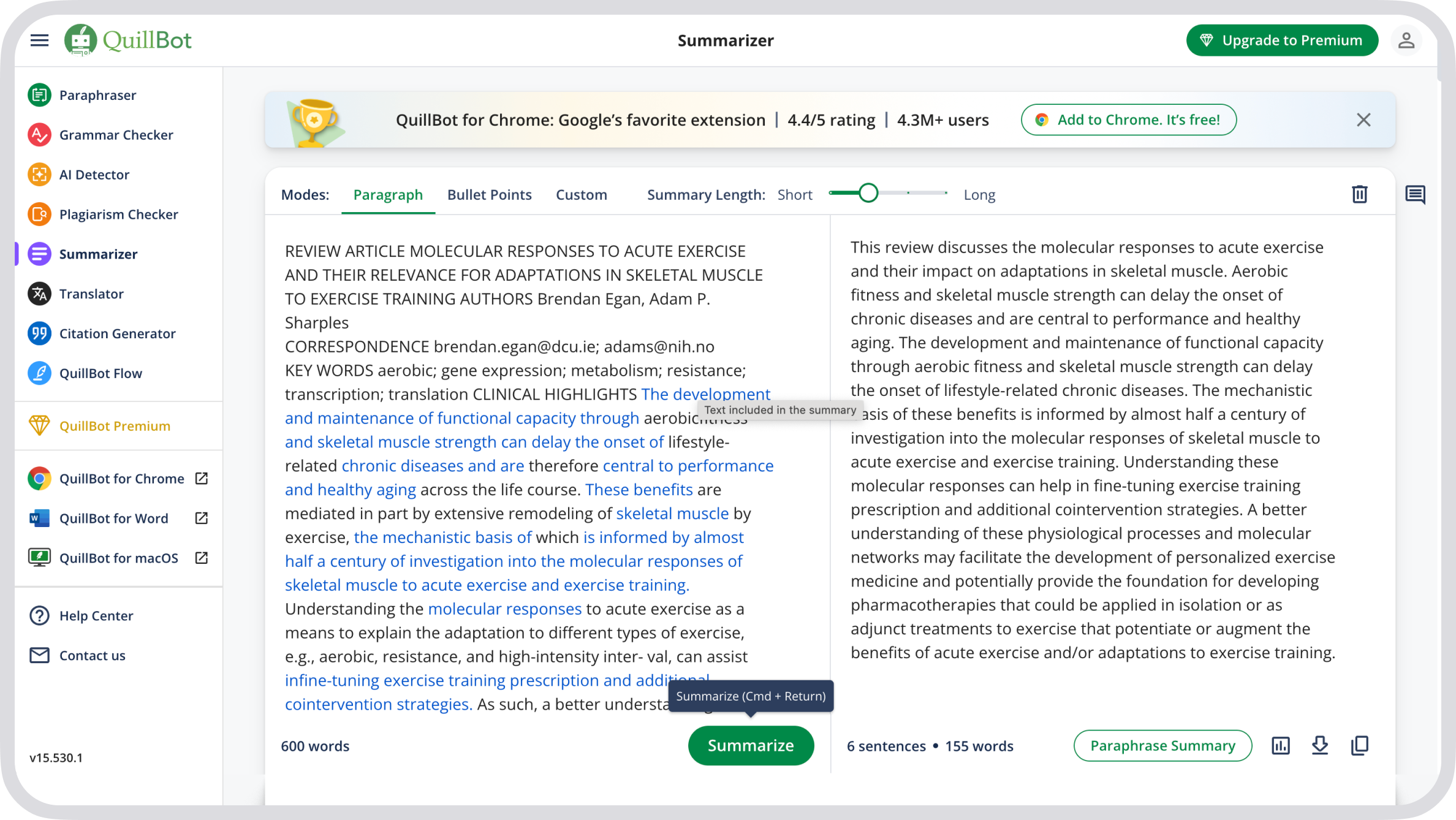
Task: Click the Summary Length slider handle
Action: (868, 193)
